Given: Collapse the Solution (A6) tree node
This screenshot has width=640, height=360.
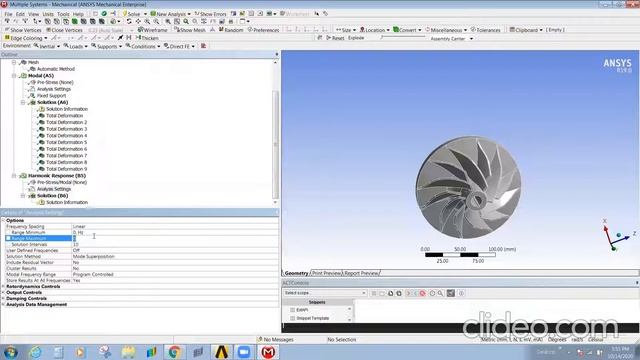Looking at the screenshot, I should 23,102.
